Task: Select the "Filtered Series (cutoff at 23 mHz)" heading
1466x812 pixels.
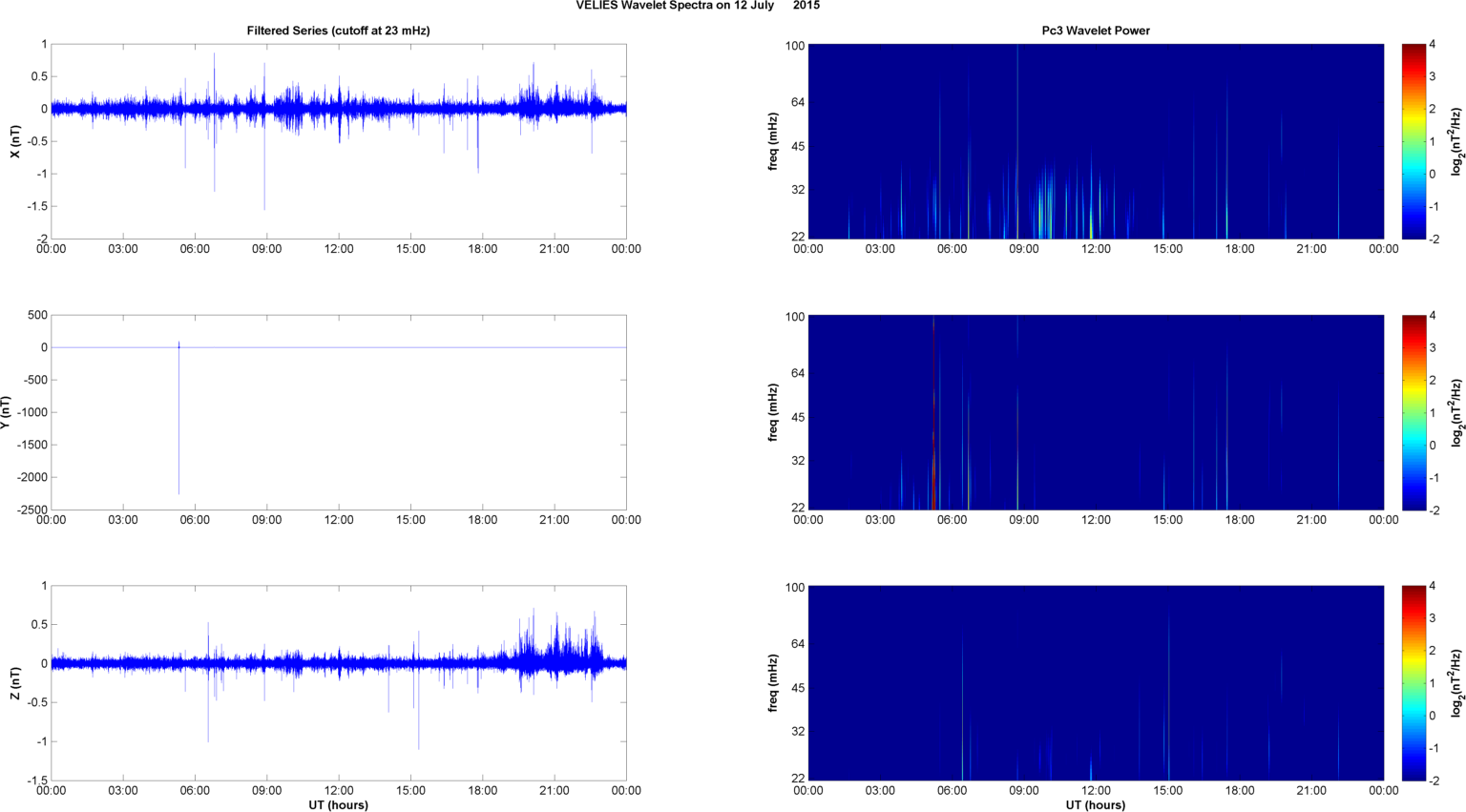Action: [339, 31]
